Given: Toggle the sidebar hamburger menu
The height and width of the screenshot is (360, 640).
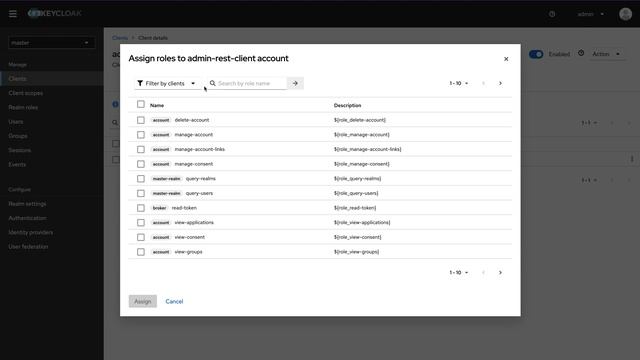Looking at the screenshot, I should [x=13, y=14].
